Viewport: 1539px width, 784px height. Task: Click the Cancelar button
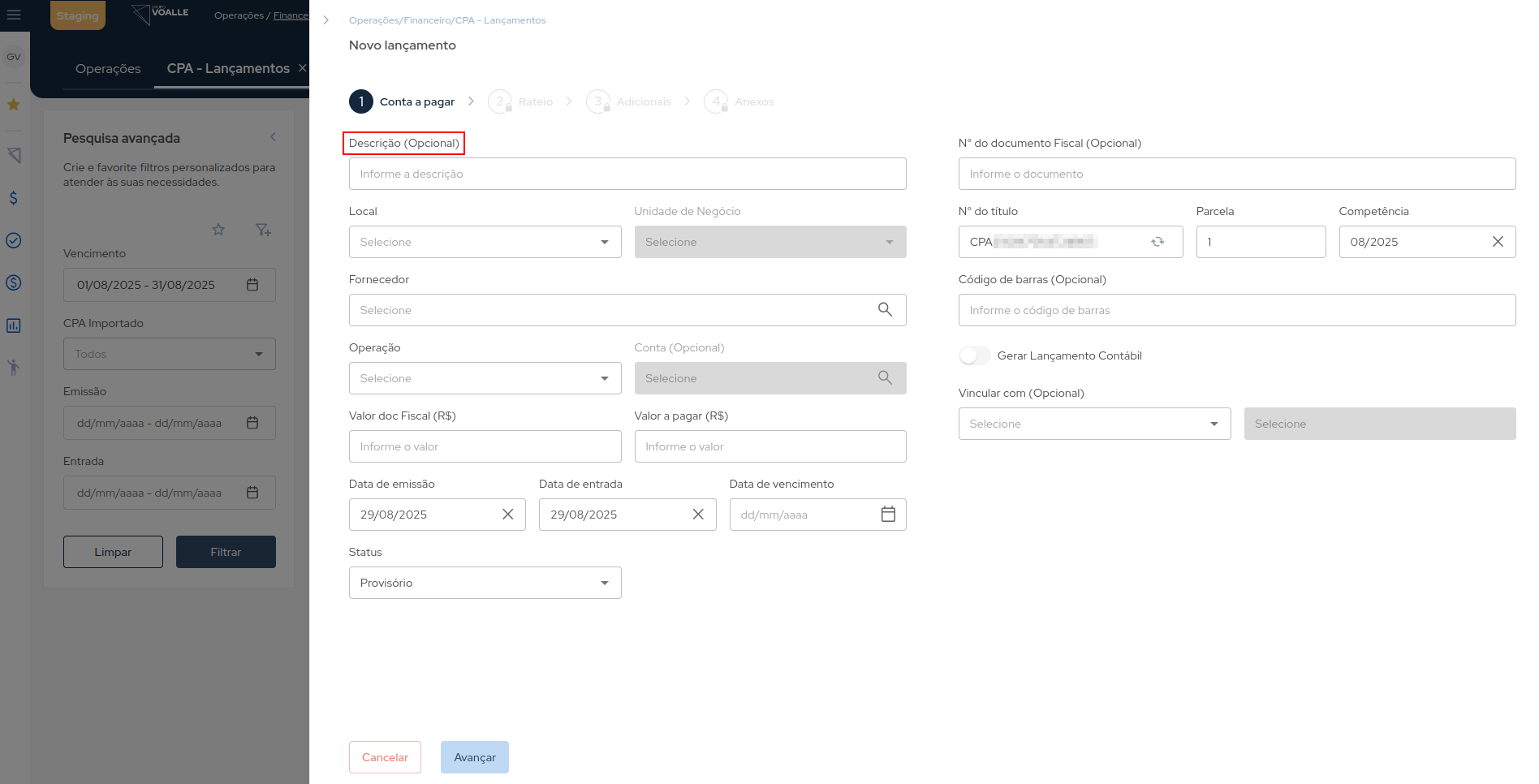pyautogui.click(x=385, y=757)
